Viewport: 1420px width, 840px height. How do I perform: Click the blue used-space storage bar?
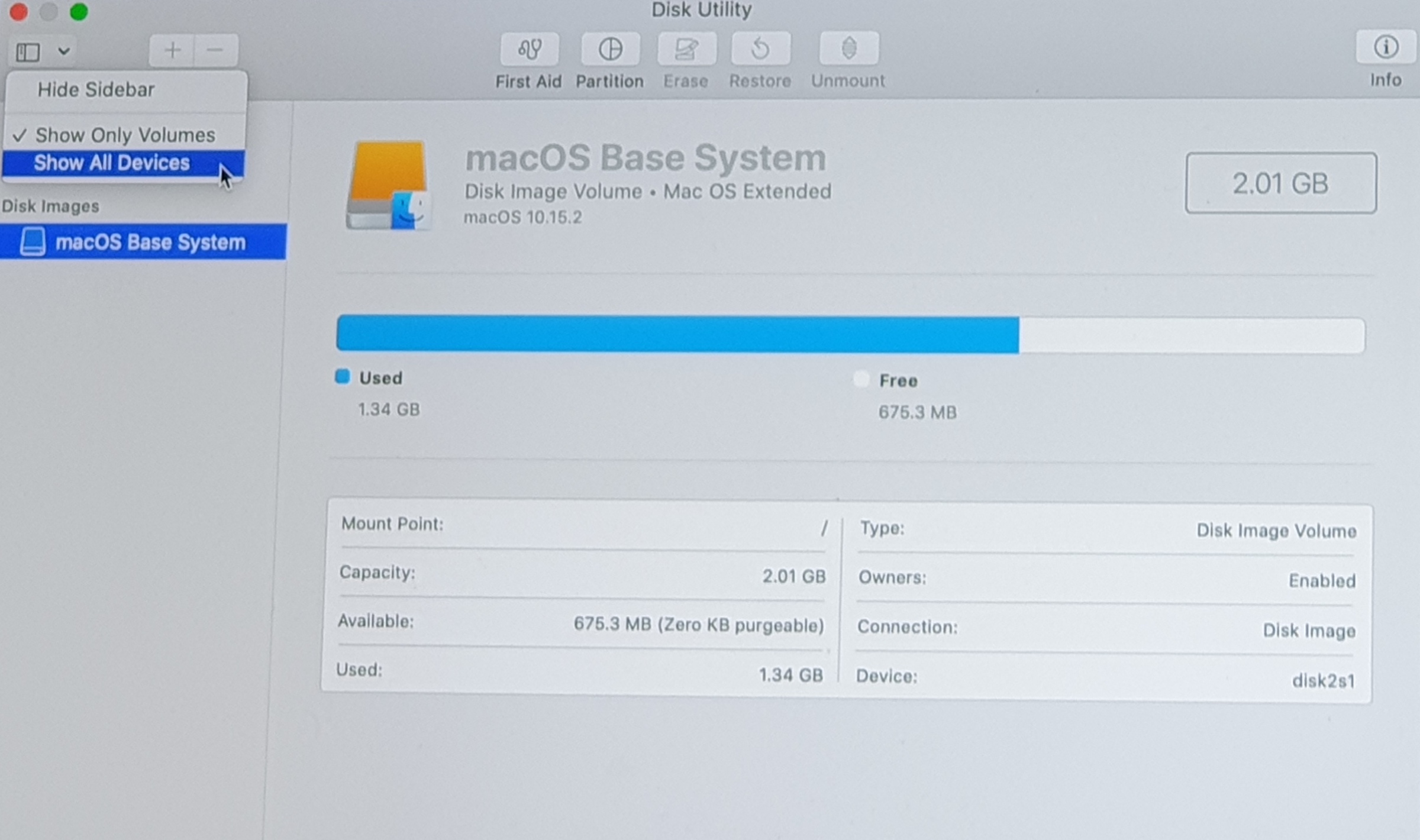[x=677, y=335]
